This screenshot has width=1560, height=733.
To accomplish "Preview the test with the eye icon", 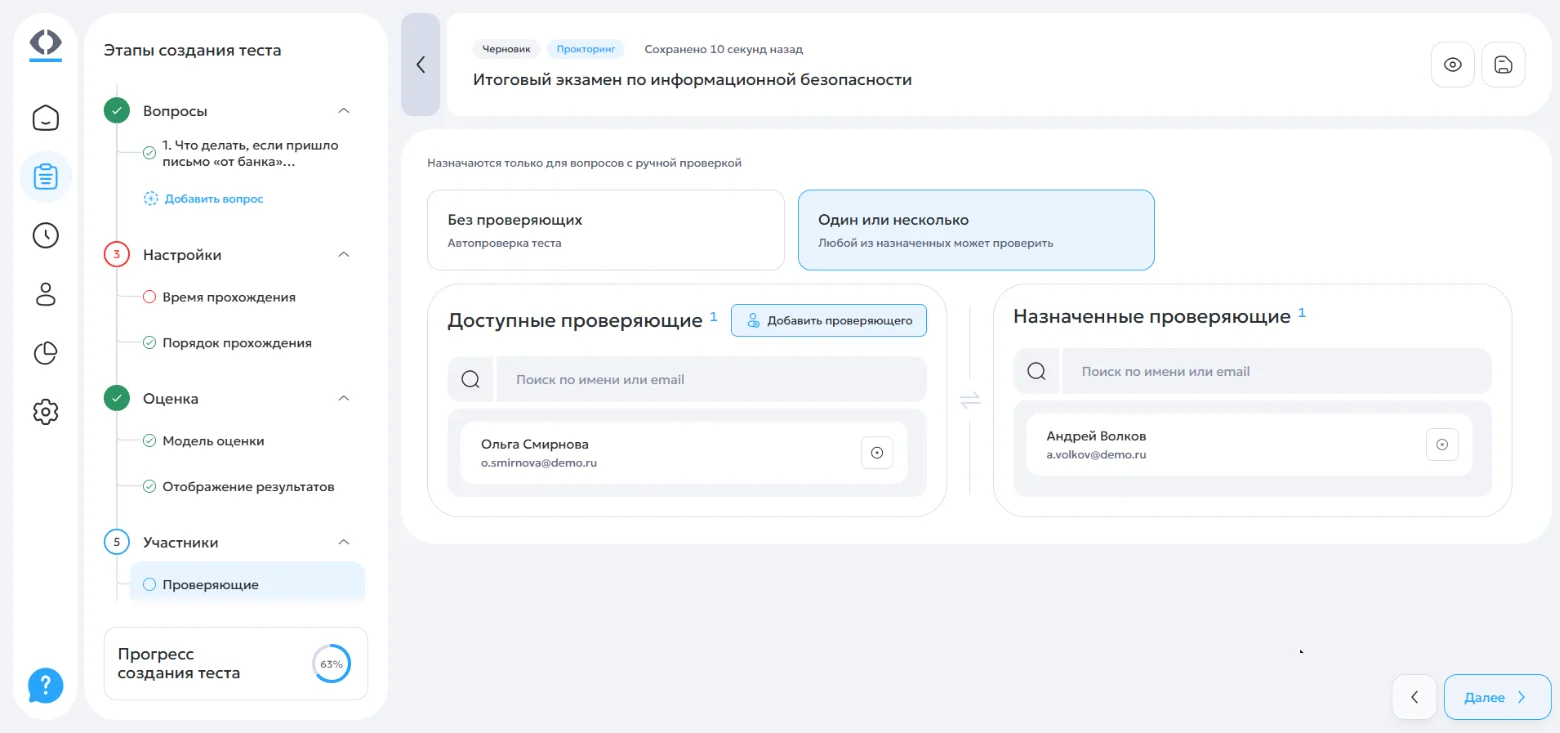I will (1453, 65).
